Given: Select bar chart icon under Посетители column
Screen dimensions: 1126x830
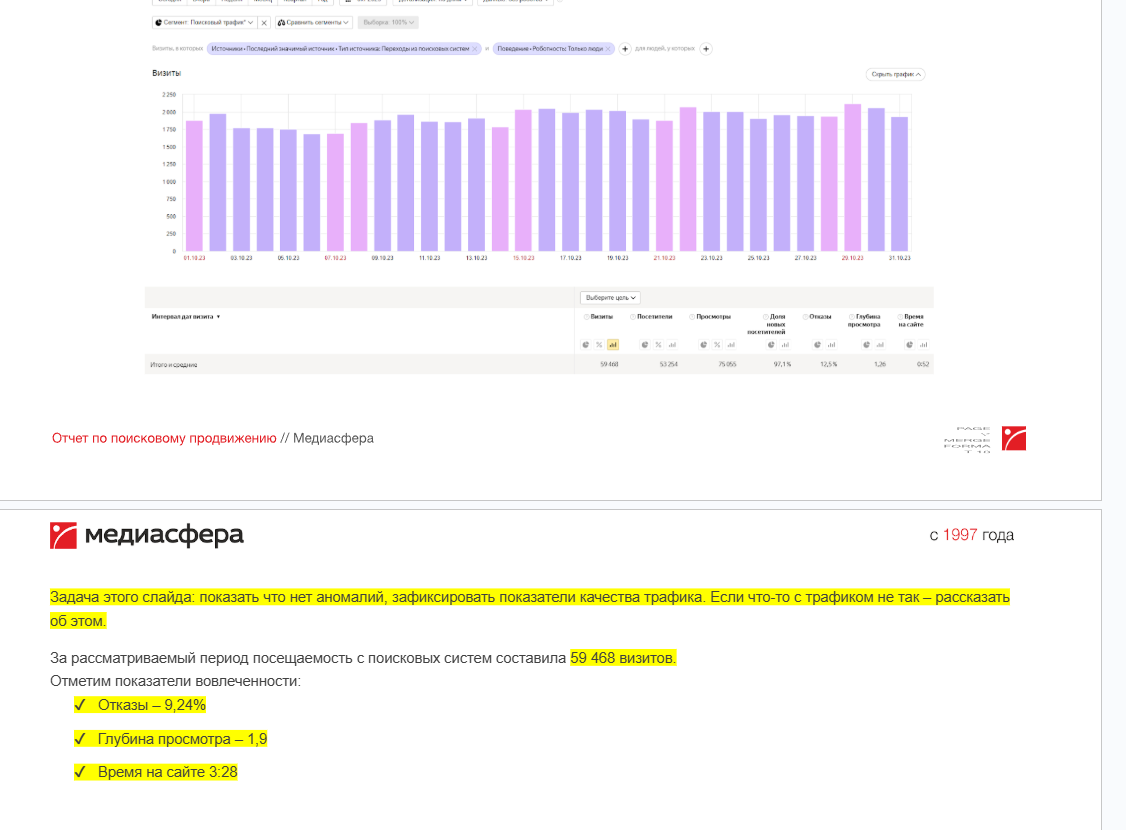Looking at the screenshot, I should point(672,345).
